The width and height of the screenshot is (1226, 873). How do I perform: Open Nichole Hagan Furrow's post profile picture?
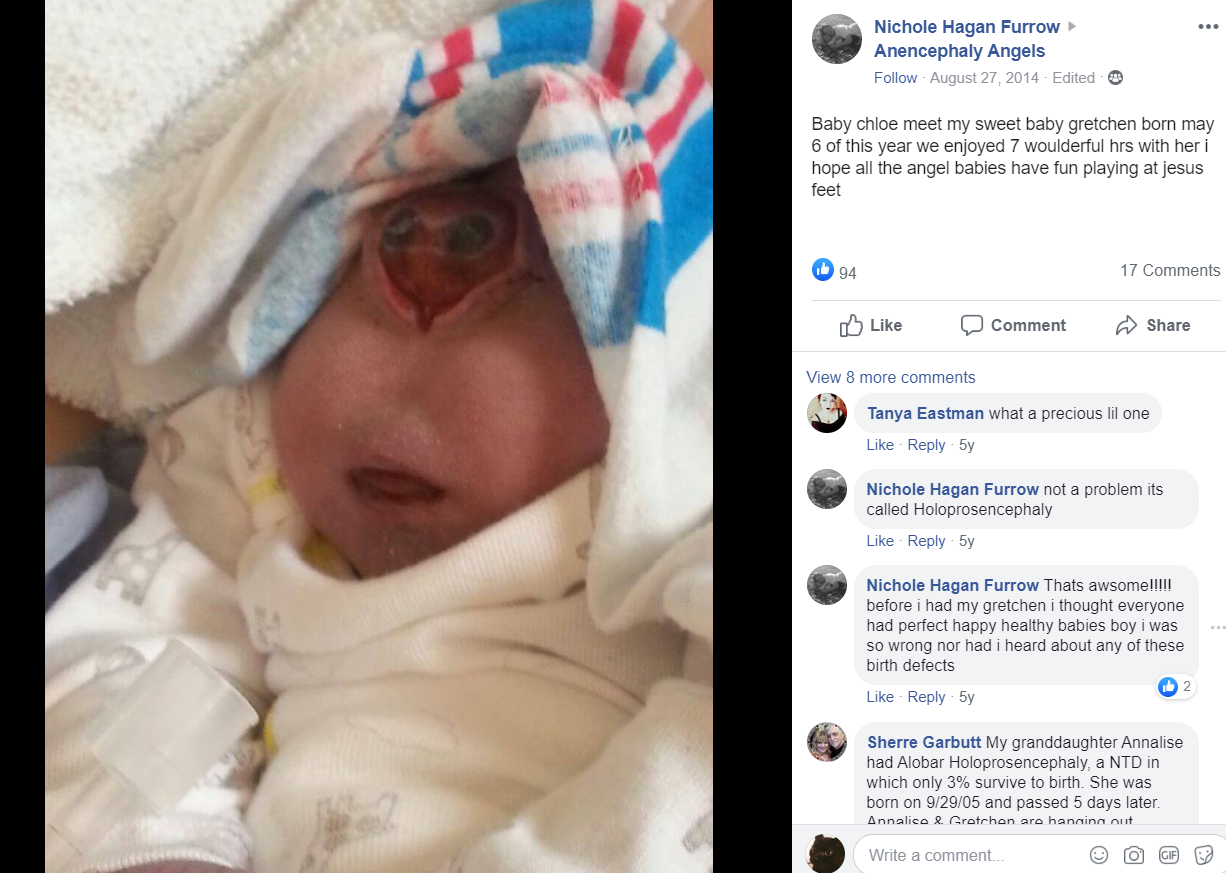click(837, 40)
